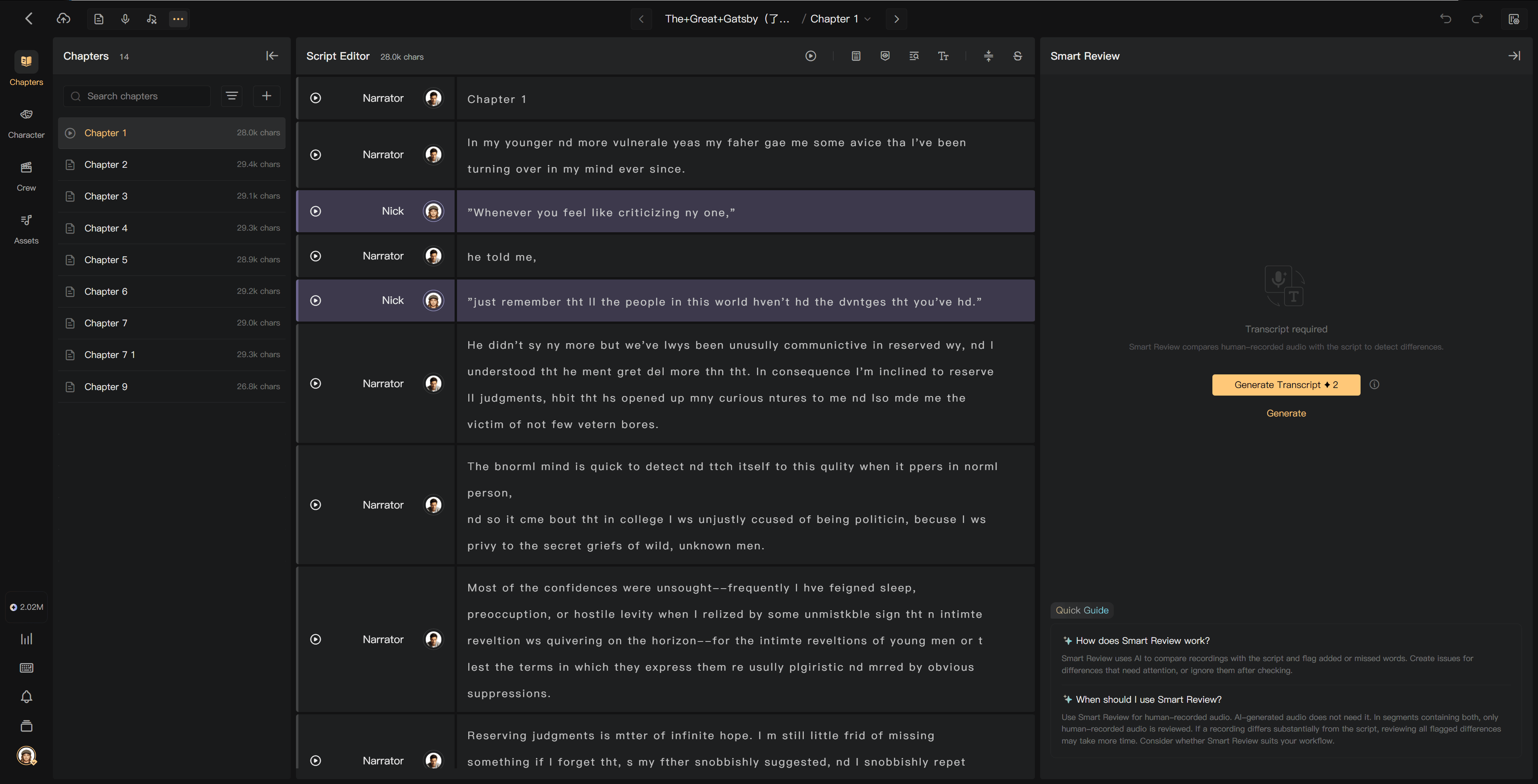The image size is (1538, 784).
Task: Click the microphone icon in the top toolbar
Action: point(125,19)
